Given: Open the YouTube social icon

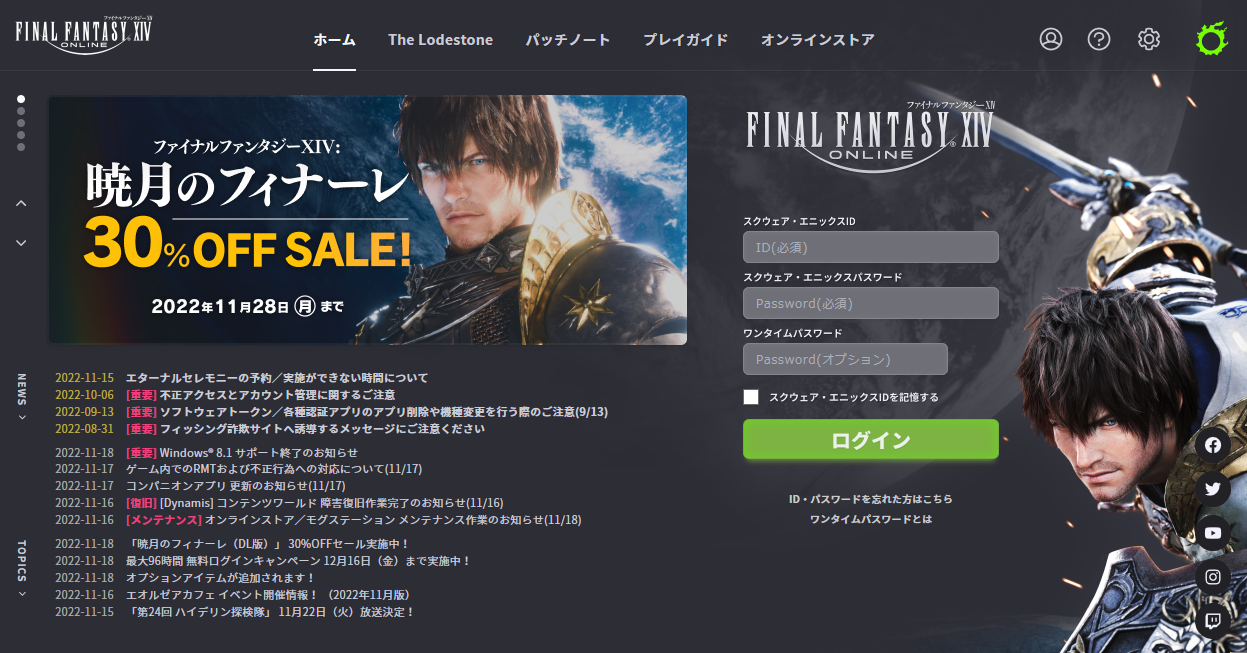Looking at the screenshot, I should coord(1213,533).
